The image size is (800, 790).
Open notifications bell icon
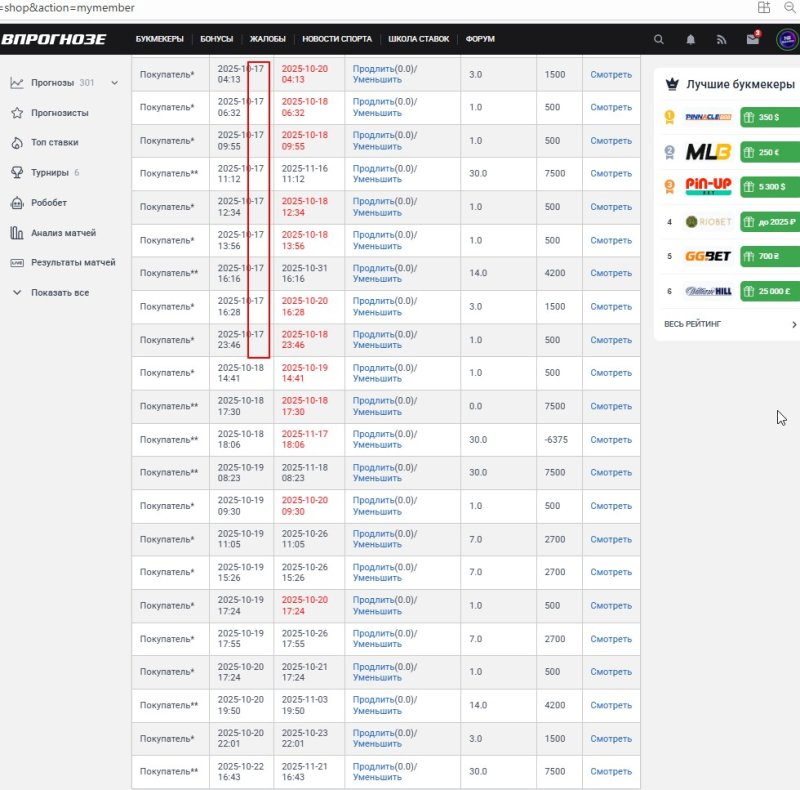click(x=690, y=40)
